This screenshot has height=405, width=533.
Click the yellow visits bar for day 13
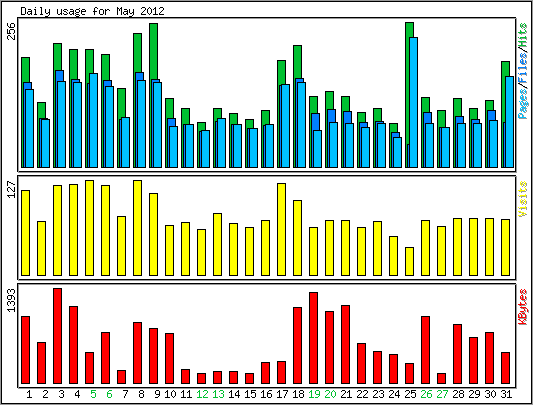click(x=218, y=244)
